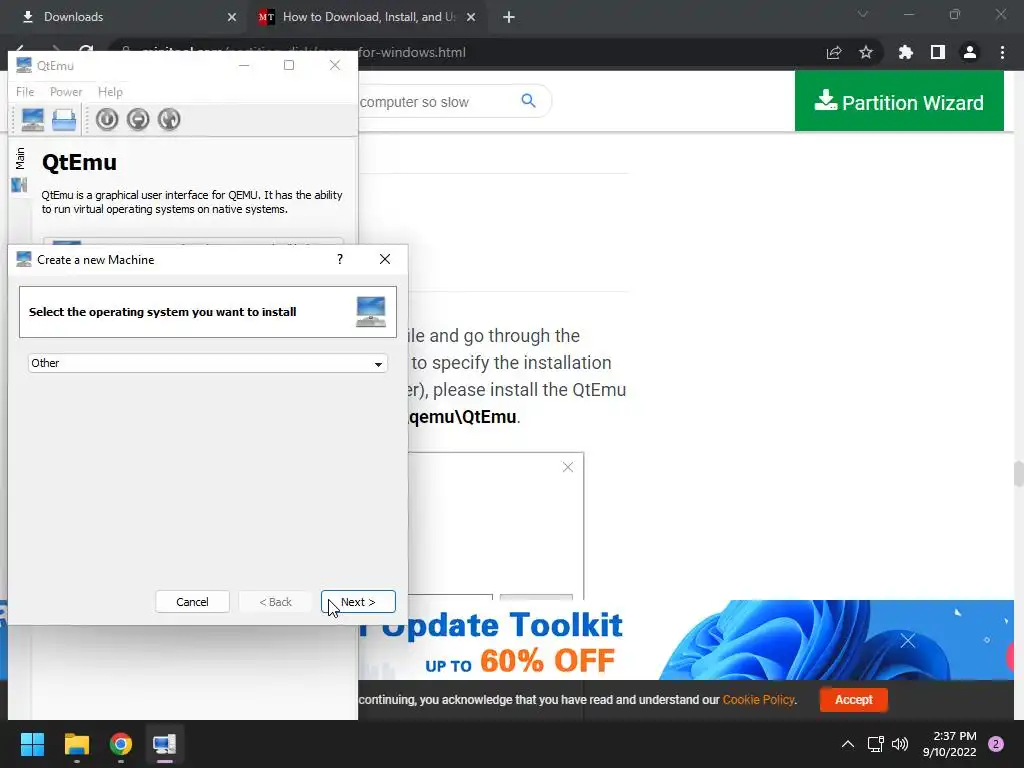Open Google Chrome from the taskbar

click(x=121, y=744)
